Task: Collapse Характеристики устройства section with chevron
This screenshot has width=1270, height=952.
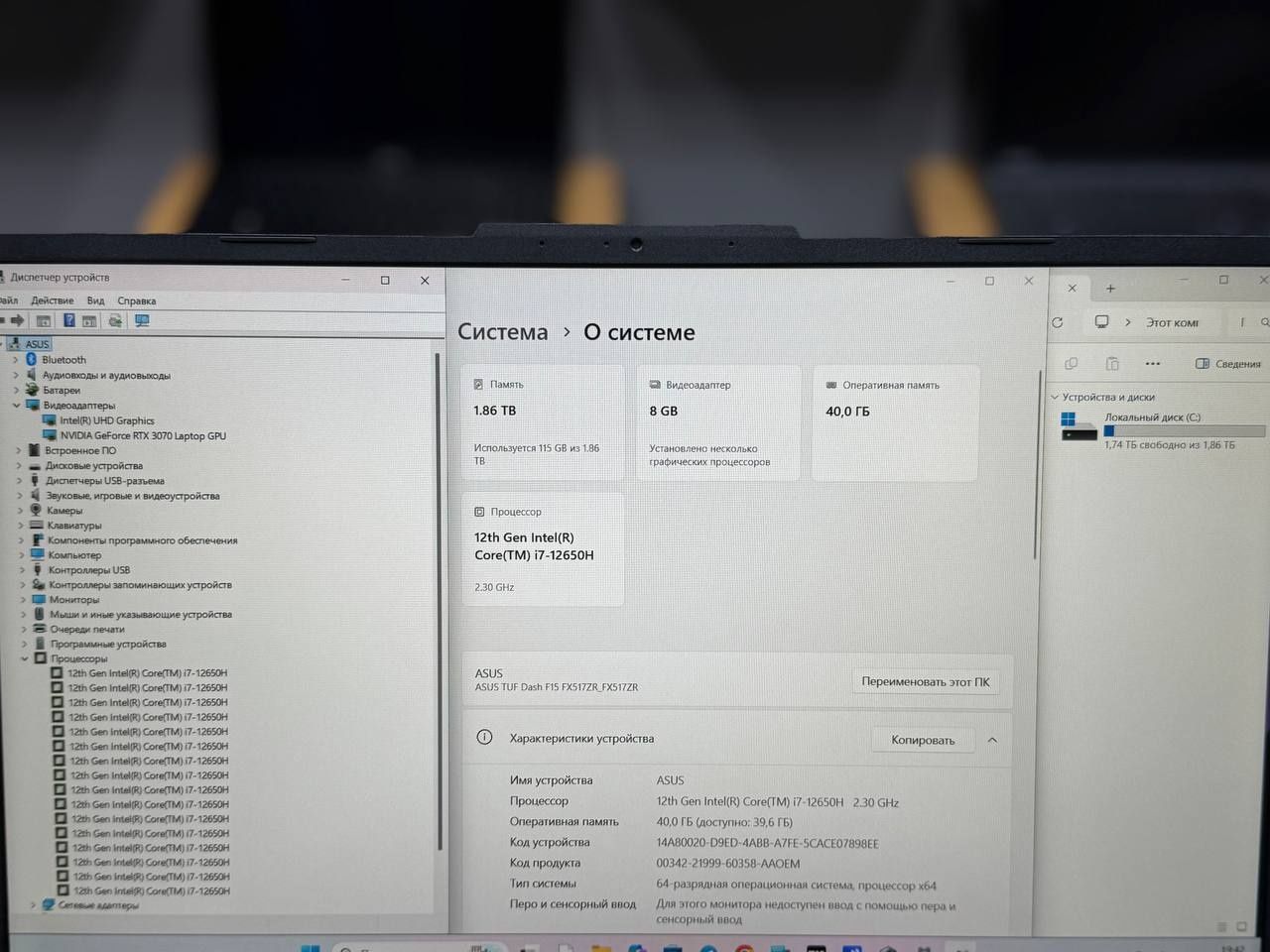Action: [x=992, y=740]
